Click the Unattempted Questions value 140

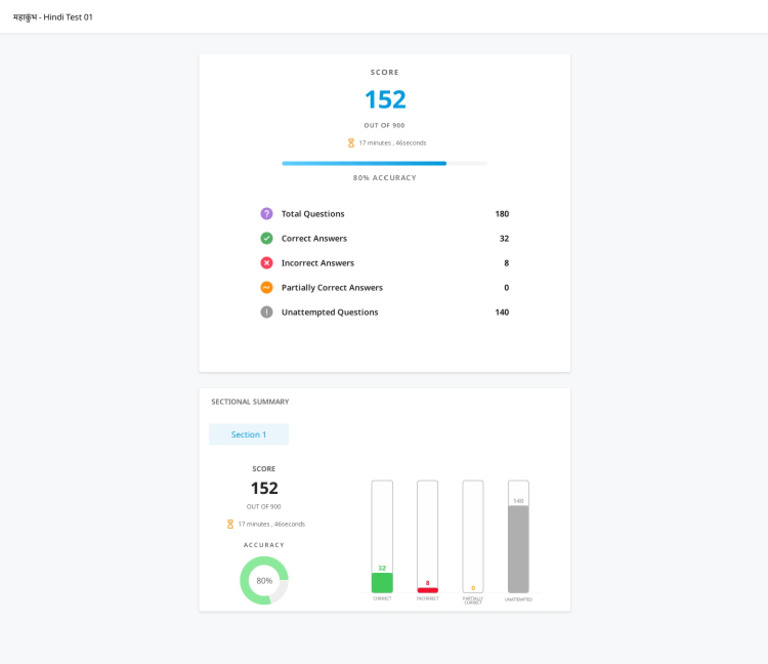coord(502,312)
